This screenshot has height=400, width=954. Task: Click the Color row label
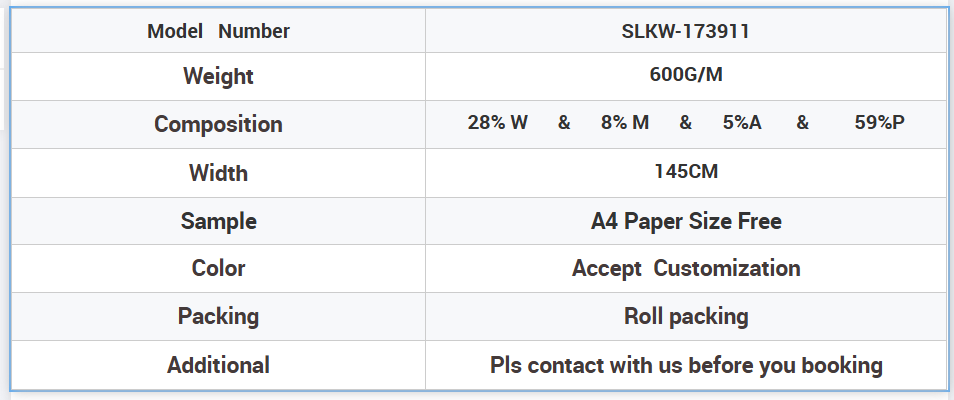218,269
